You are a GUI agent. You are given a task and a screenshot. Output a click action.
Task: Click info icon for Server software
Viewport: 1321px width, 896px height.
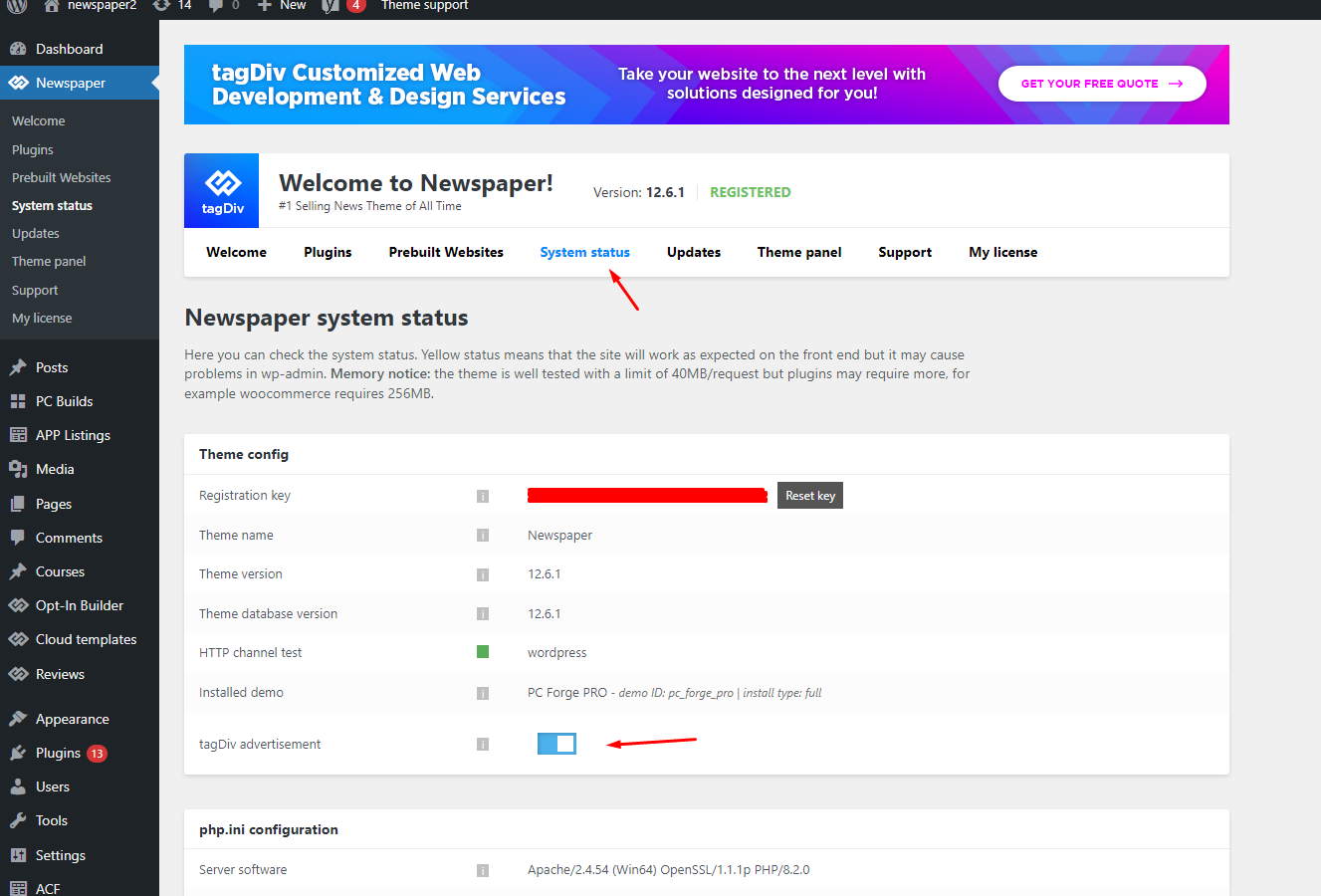pos(483,870)
